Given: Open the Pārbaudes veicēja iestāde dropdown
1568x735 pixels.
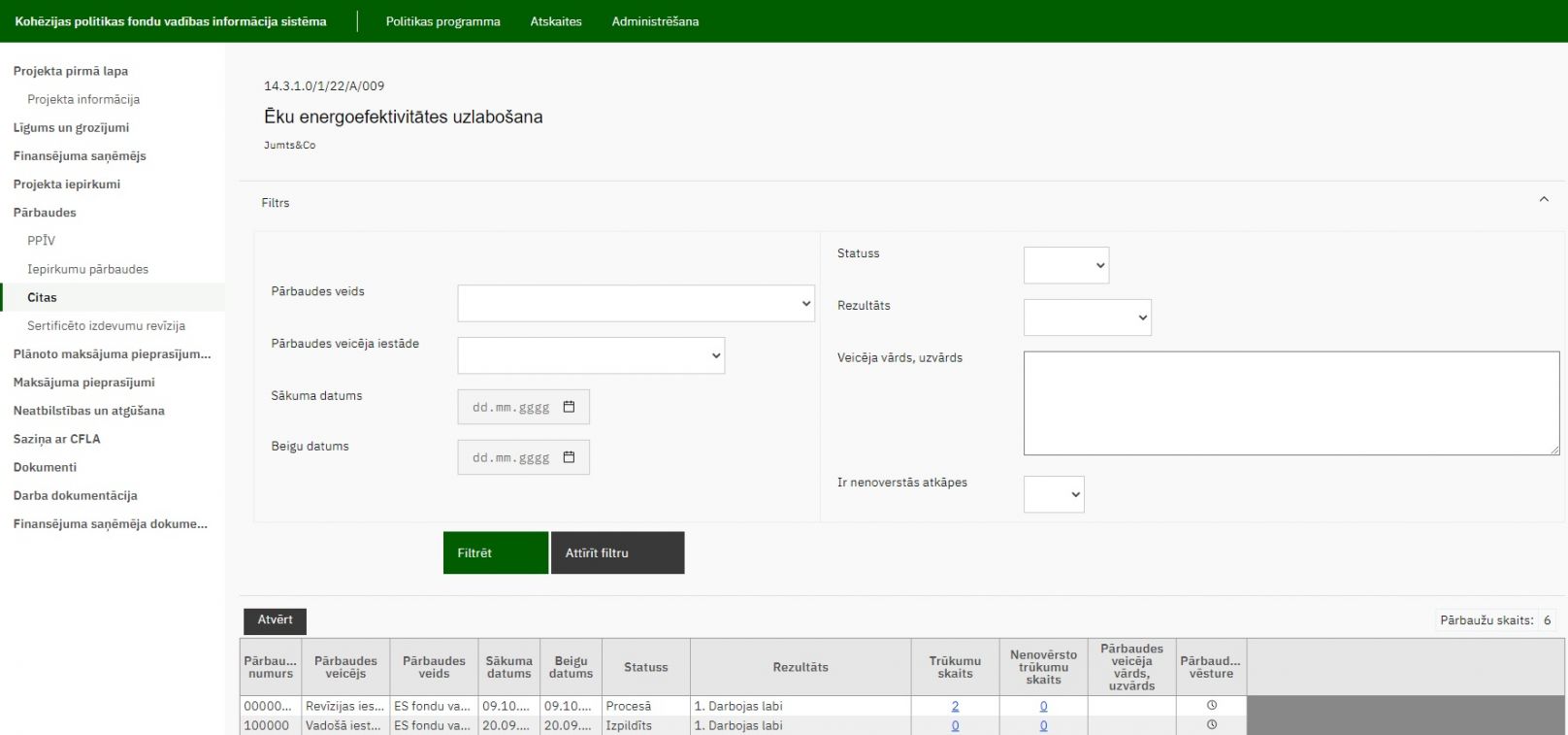Looking at the screenshot, I should click(591, 355).
